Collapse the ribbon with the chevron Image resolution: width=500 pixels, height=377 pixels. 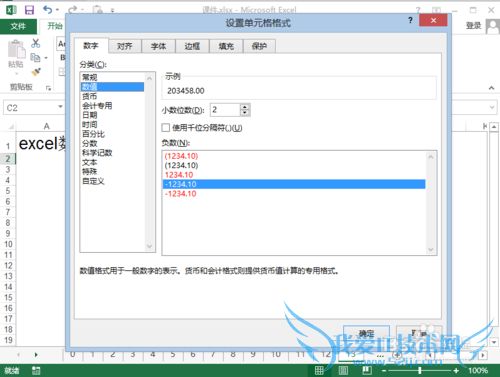pos(491,88)
